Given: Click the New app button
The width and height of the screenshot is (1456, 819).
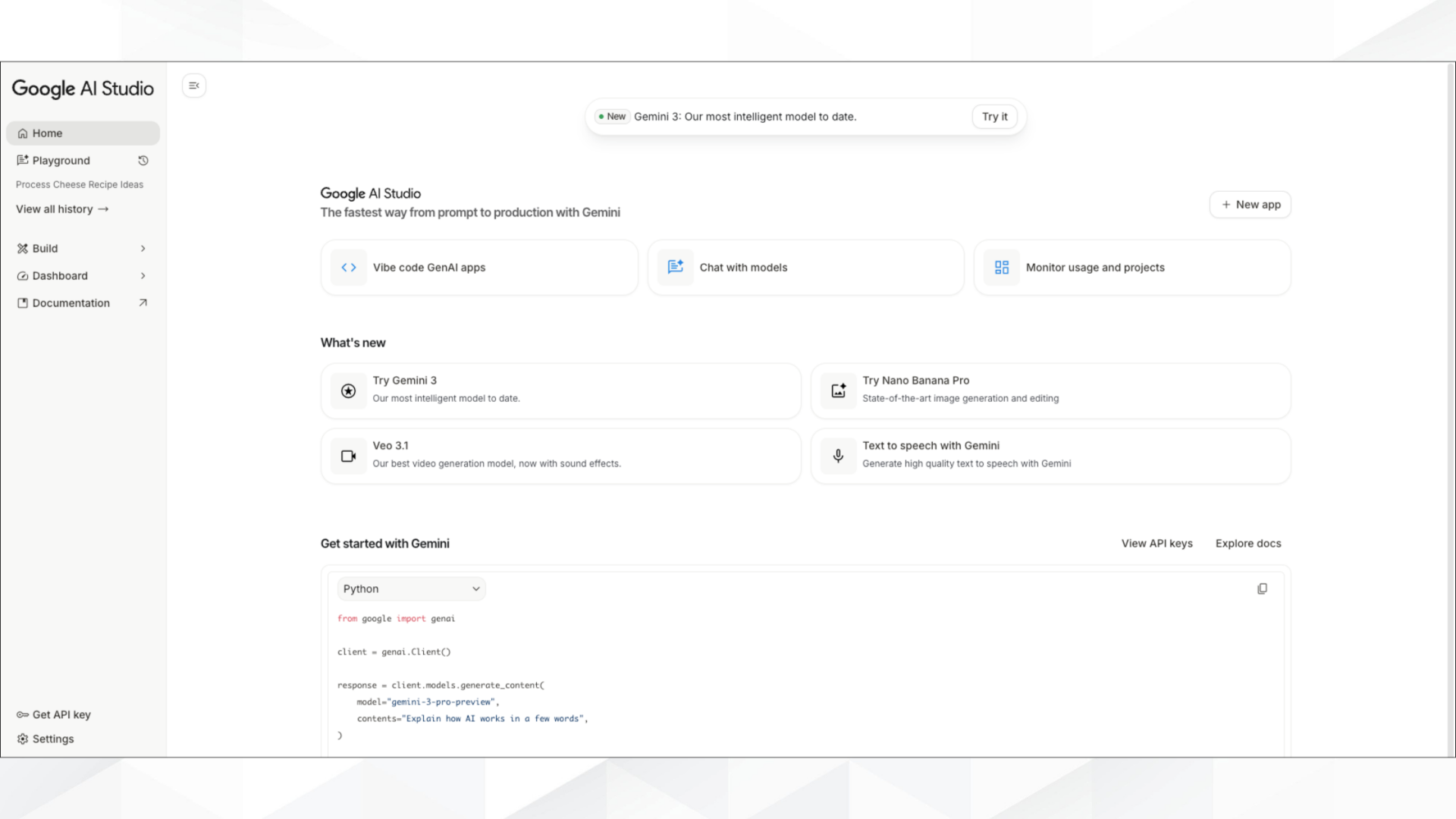Looking at the screenshot, I should click(x=1250, y=205).
